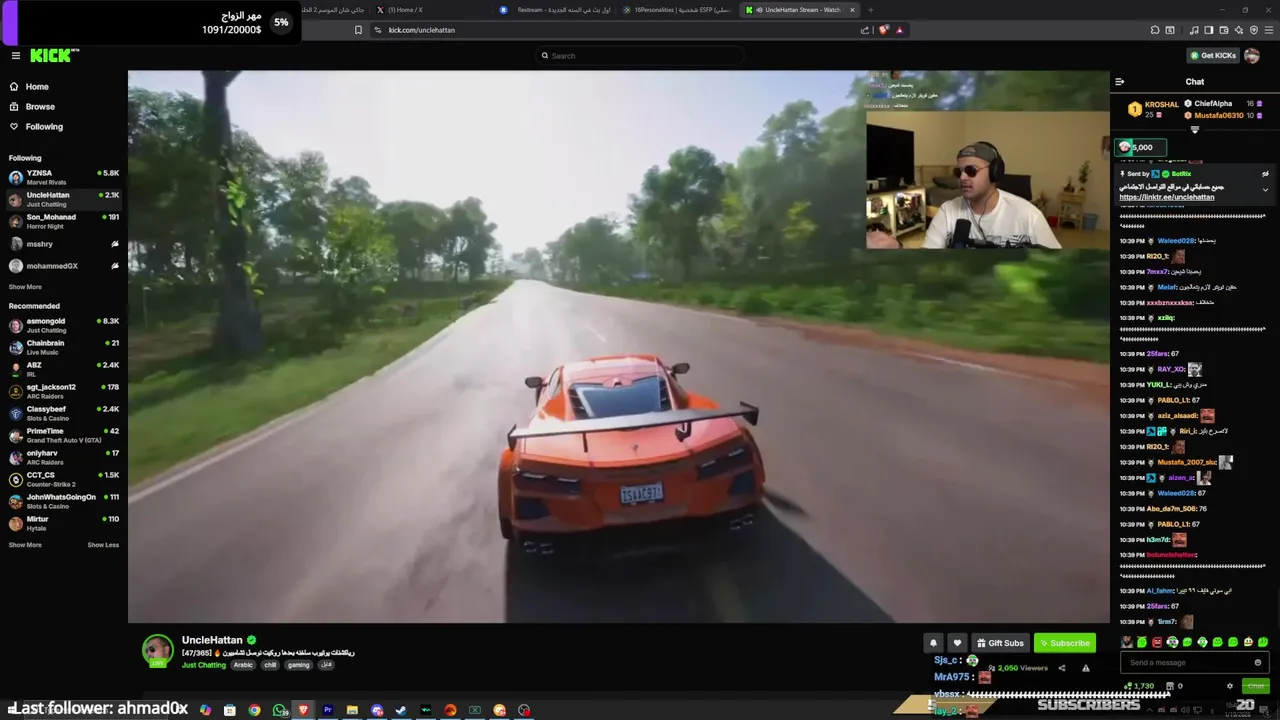Click the share stream icon
The image size is (1280, 720).
click(x=1062, y=668)
